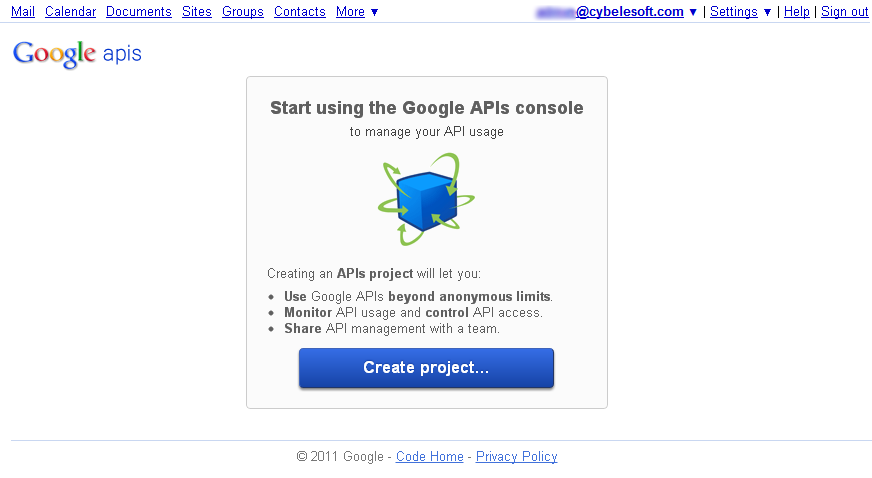This screenshot has height=478, width=872.
Task: Click the Google apis logo
Action: (77, 54)
